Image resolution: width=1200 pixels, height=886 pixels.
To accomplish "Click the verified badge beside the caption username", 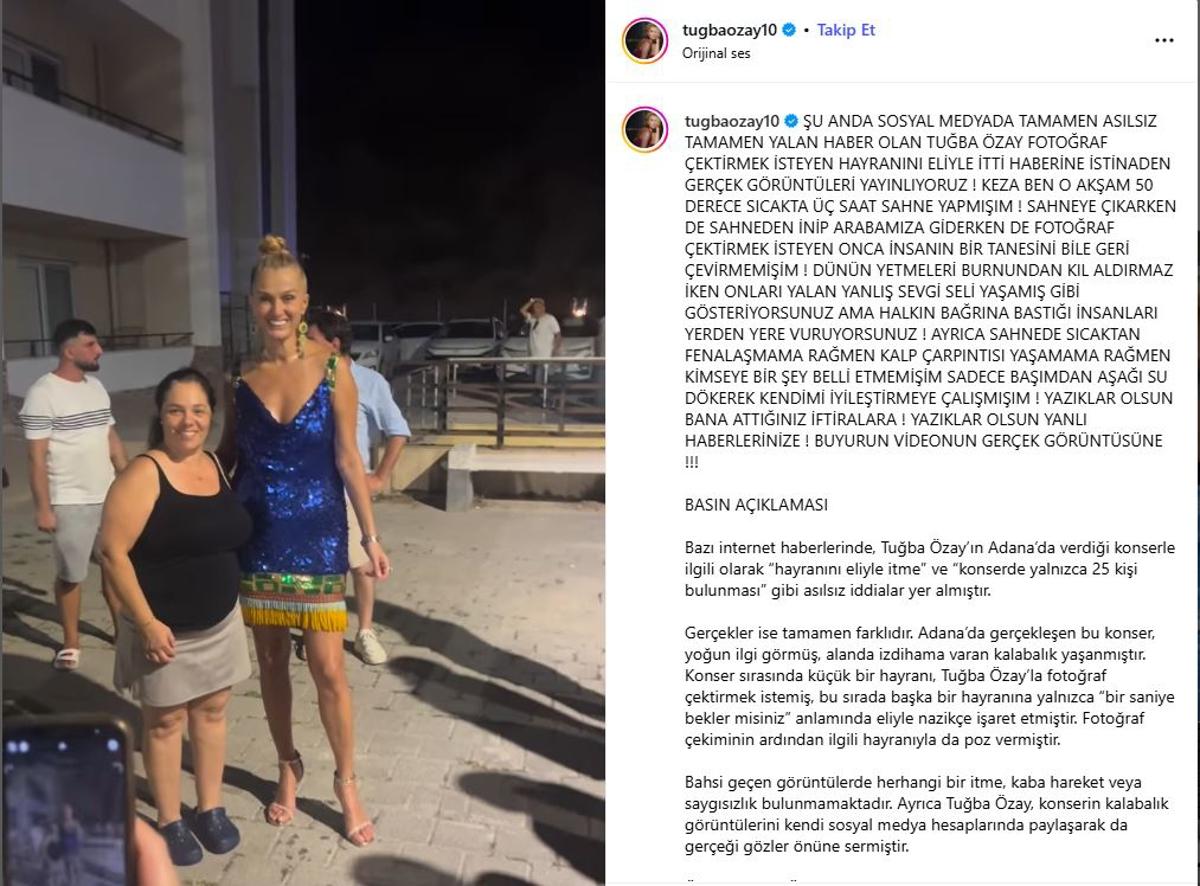I will point(791,120).
